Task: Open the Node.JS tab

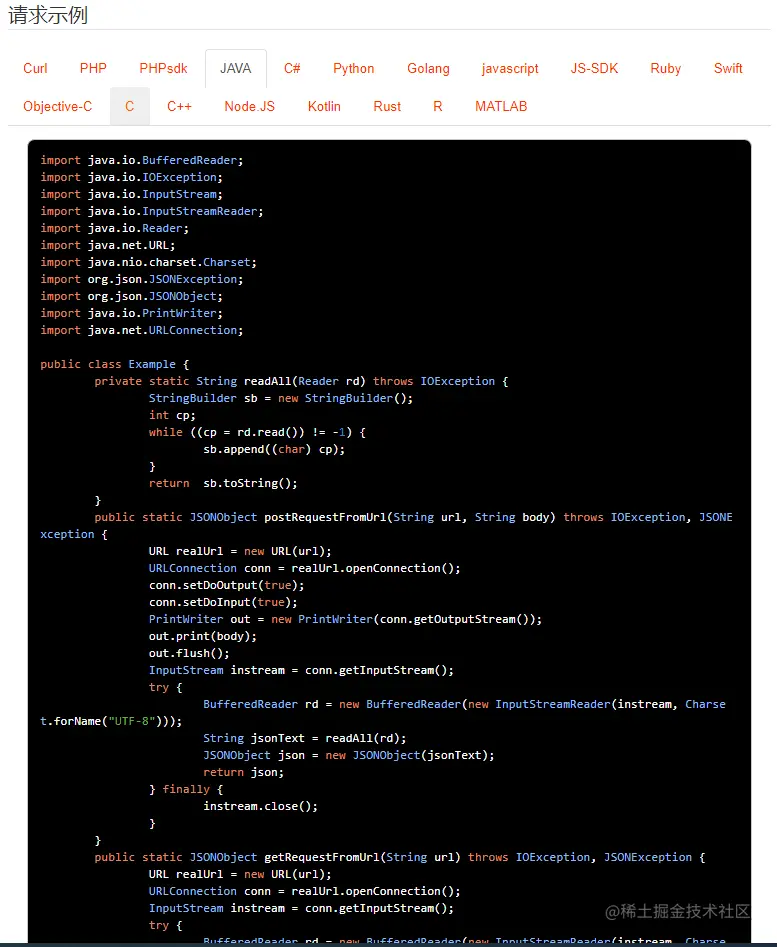Action: tap(249, 106)
